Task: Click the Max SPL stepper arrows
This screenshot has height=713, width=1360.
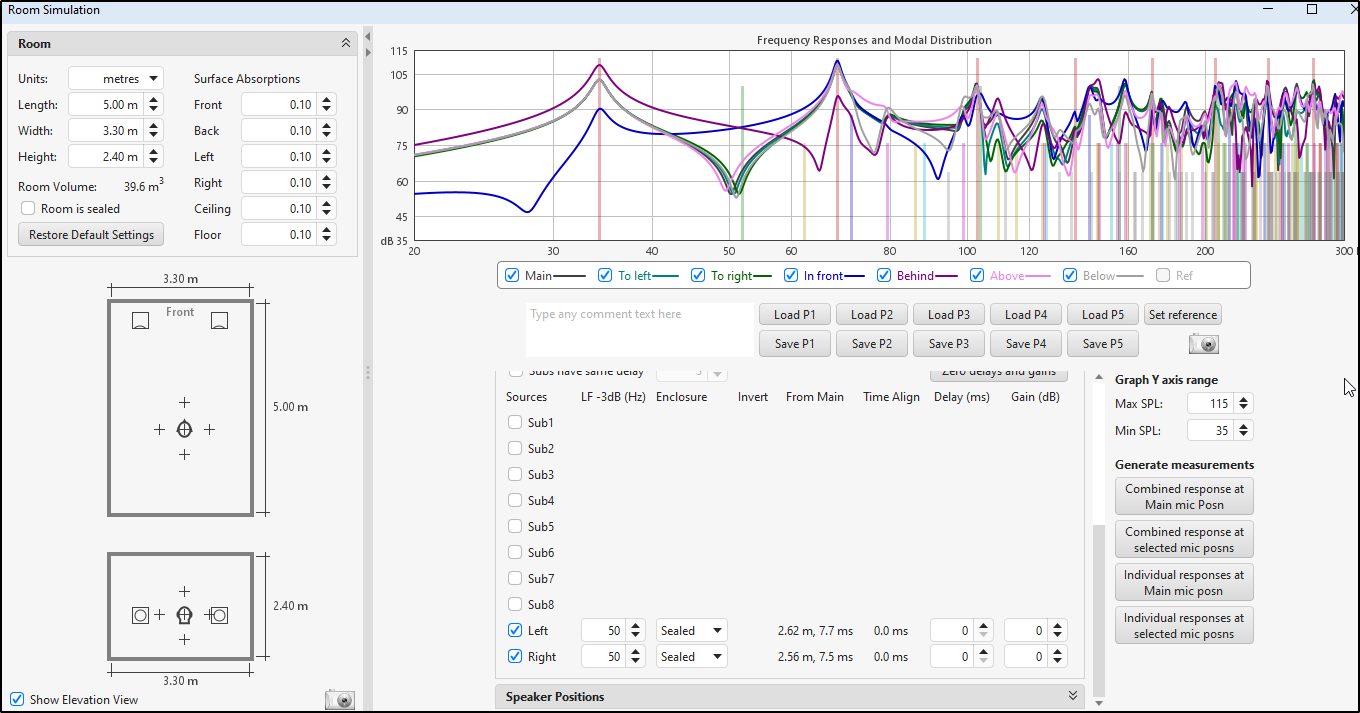Action: tap(1243, 404)
